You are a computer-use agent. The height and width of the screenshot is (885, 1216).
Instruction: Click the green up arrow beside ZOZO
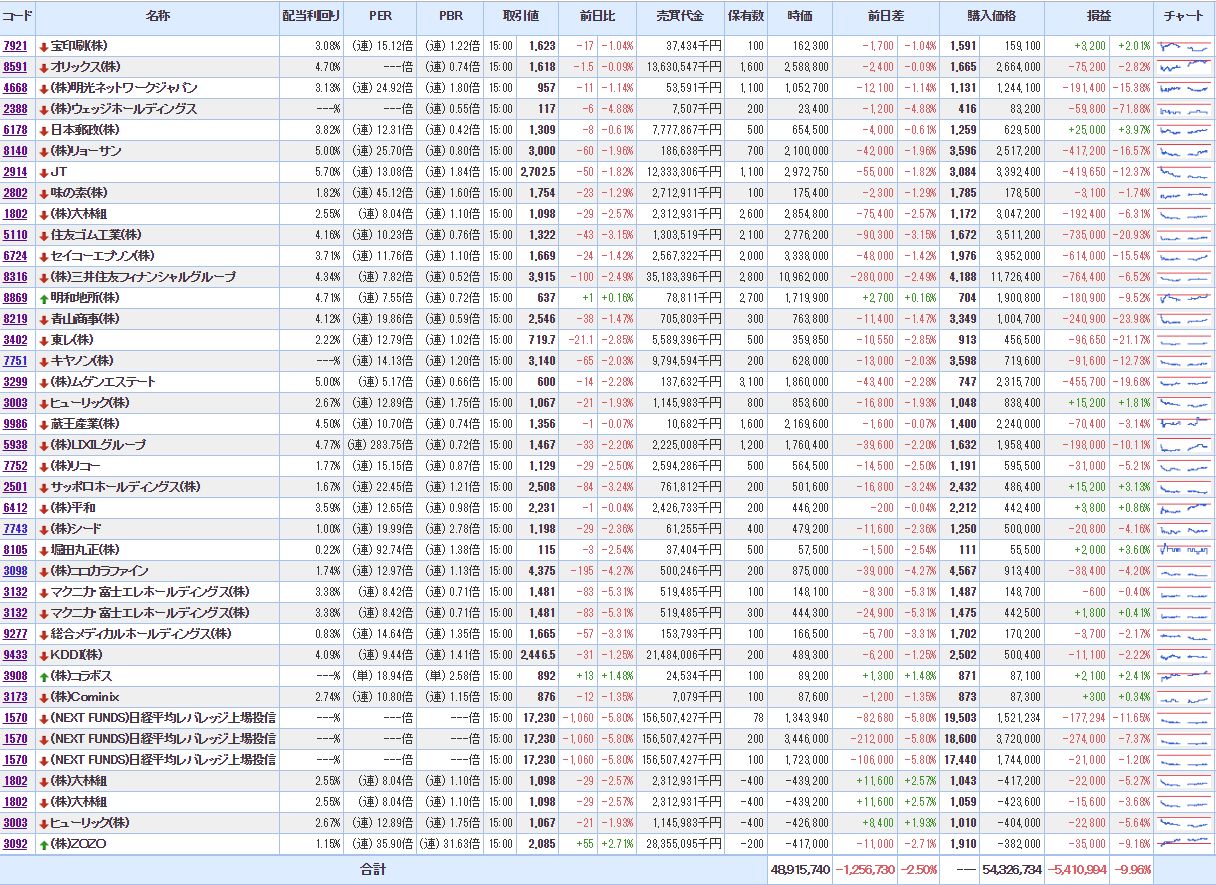click(43, 844)
